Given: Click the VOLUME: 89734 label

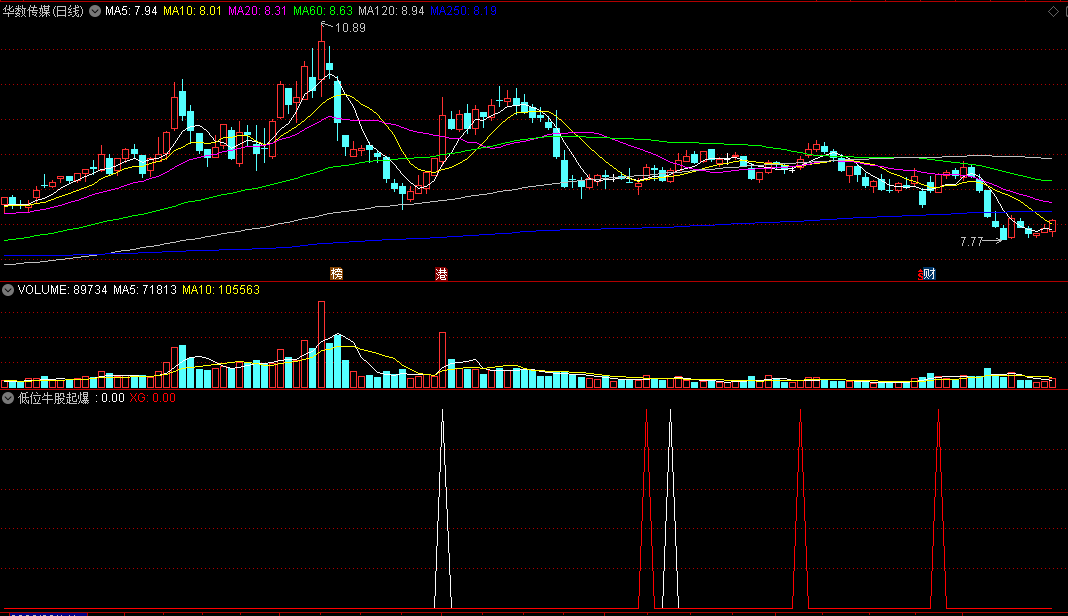Looking at the screenshot, I should pos(63,290).
